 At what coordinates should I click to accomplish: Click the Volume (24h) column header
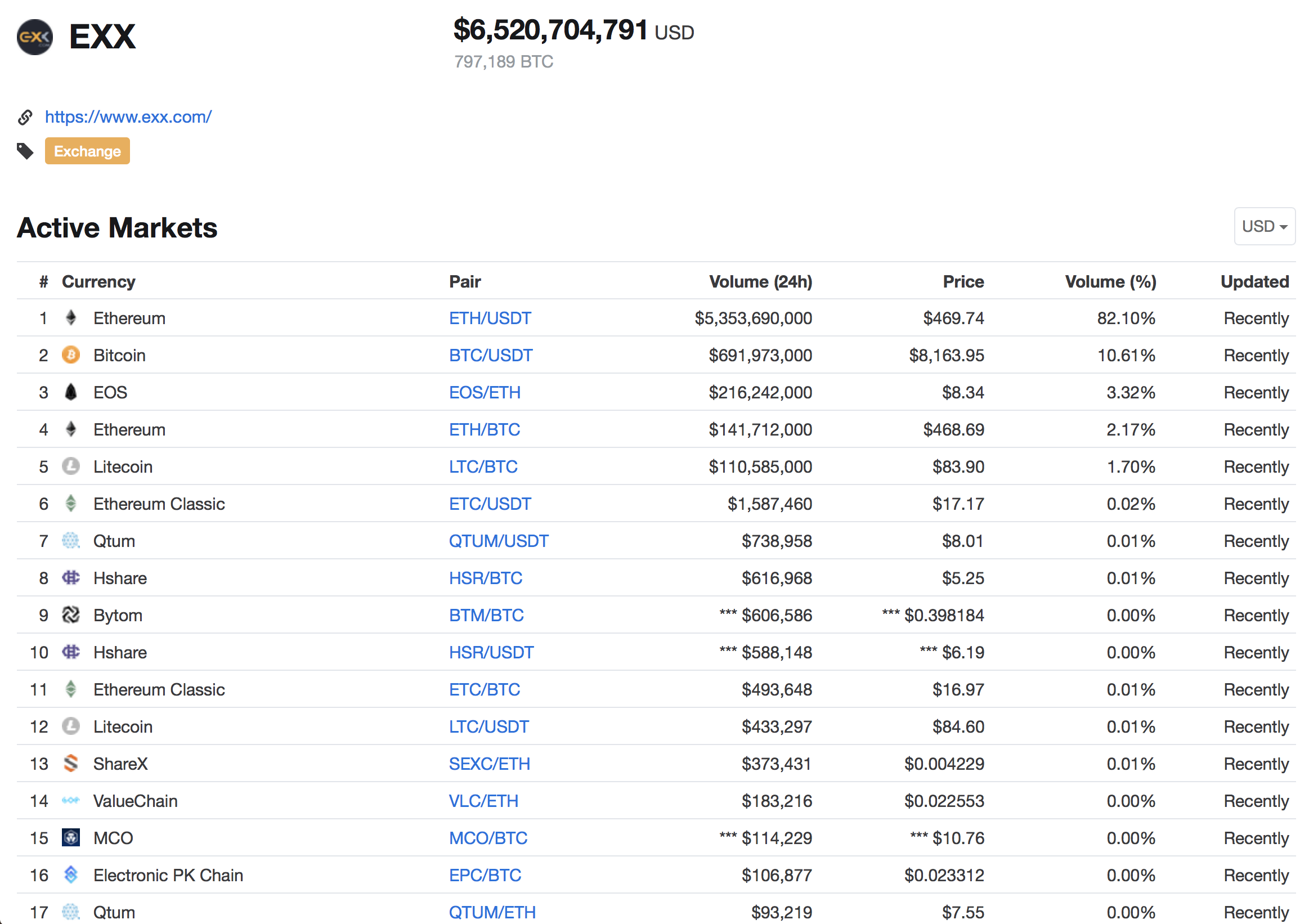761,281
